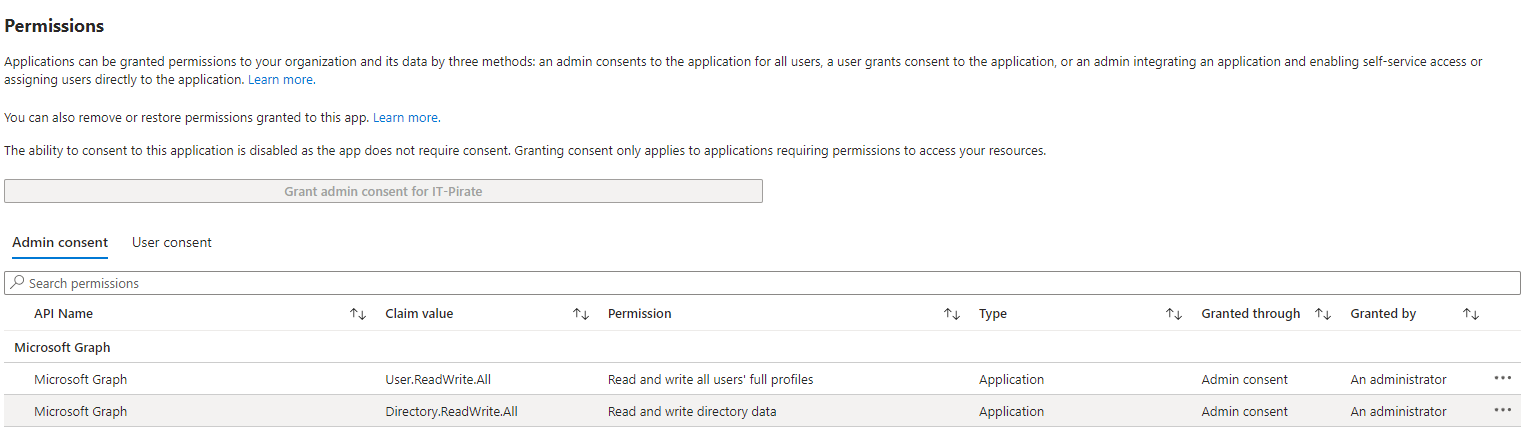Open ellipsis menu for User.ReadWrite.All row
Viewport: 1523px width, 433px height.
pyautogui.click(x=1502, y=379)
